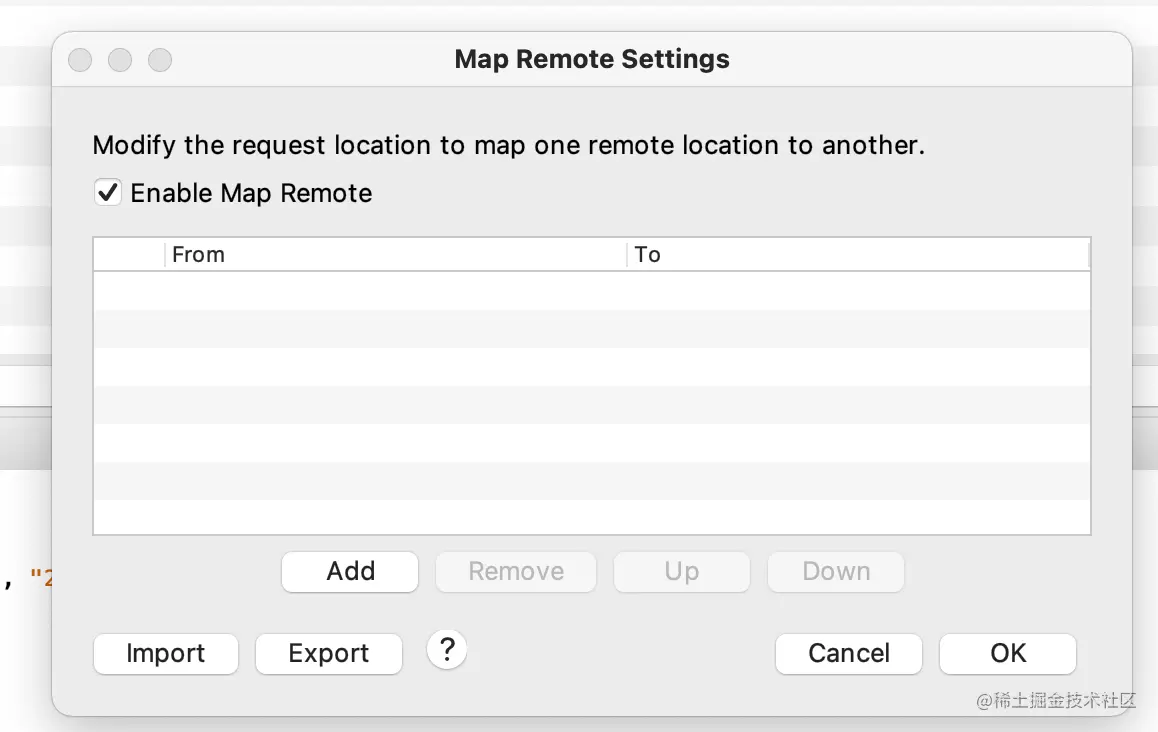This screenshot has height=732, width=1158.
Task: Cancel the Map Remote Settings dialog
Action: coord(848,653)
